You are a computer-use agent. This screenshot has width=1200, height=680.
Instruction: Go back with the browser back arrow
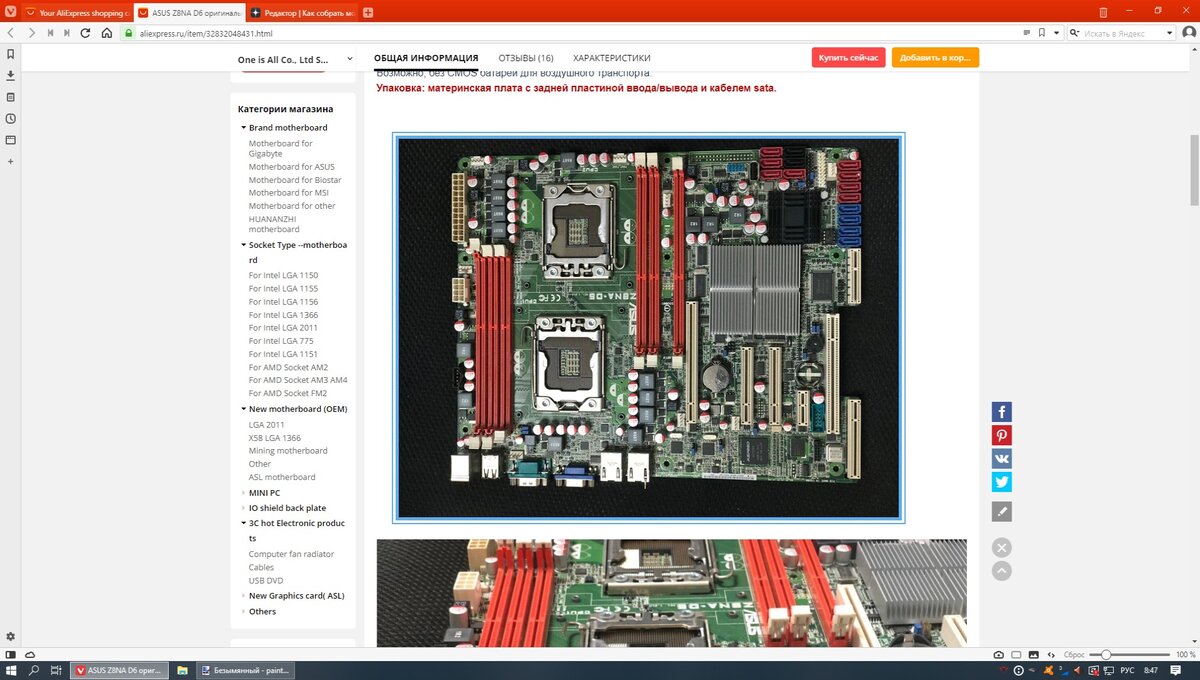11,33
